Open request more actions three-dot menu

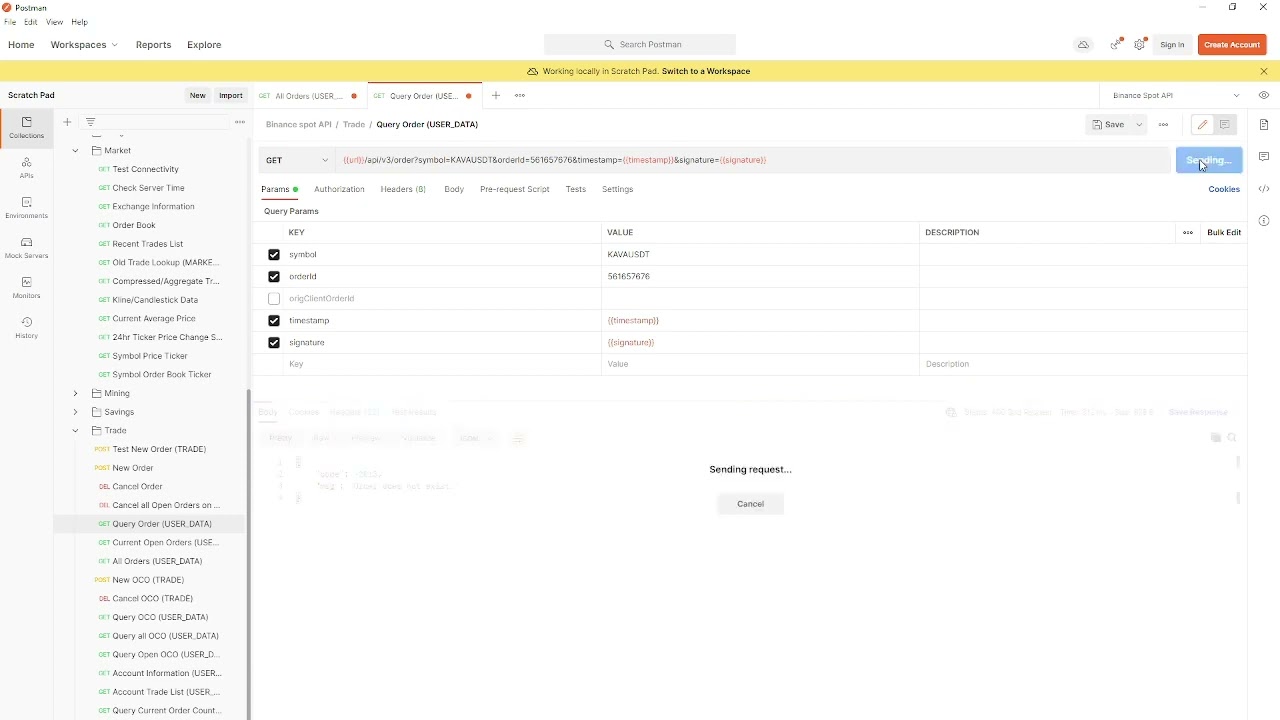coord(1164,125)
